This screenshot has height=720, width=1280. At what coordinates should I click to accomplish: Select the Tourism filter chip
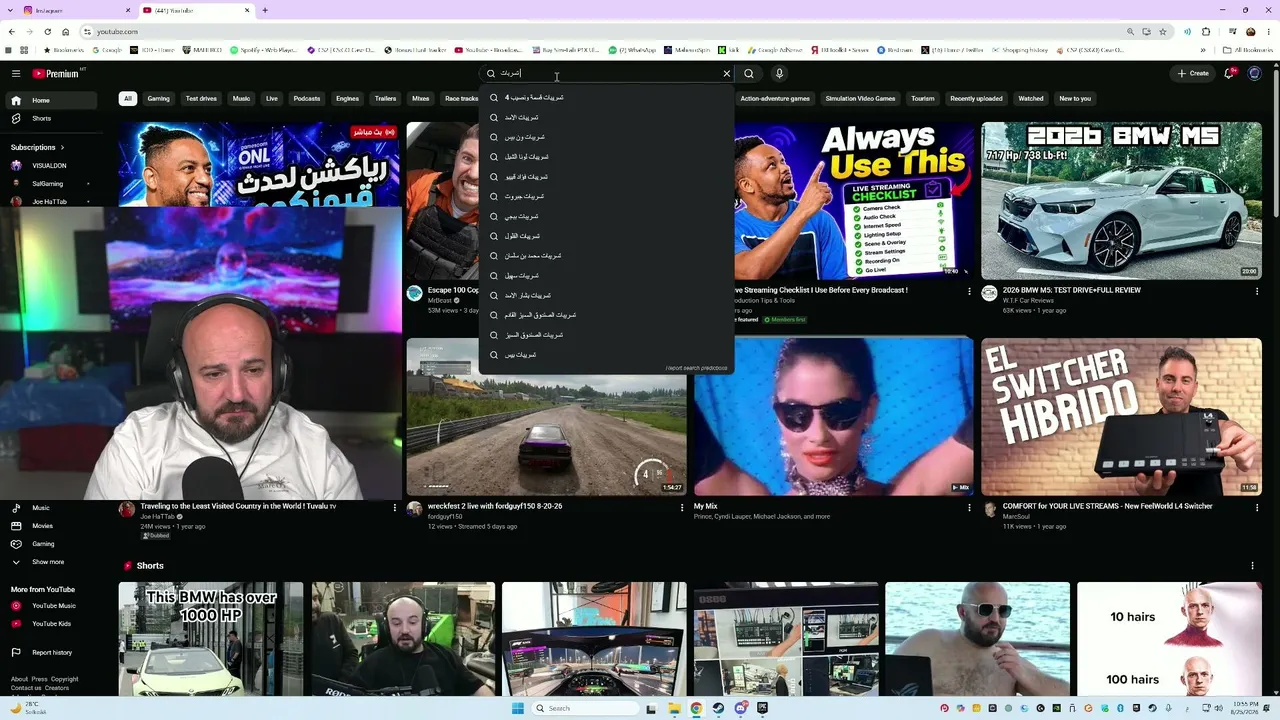(x=923, y=98)
